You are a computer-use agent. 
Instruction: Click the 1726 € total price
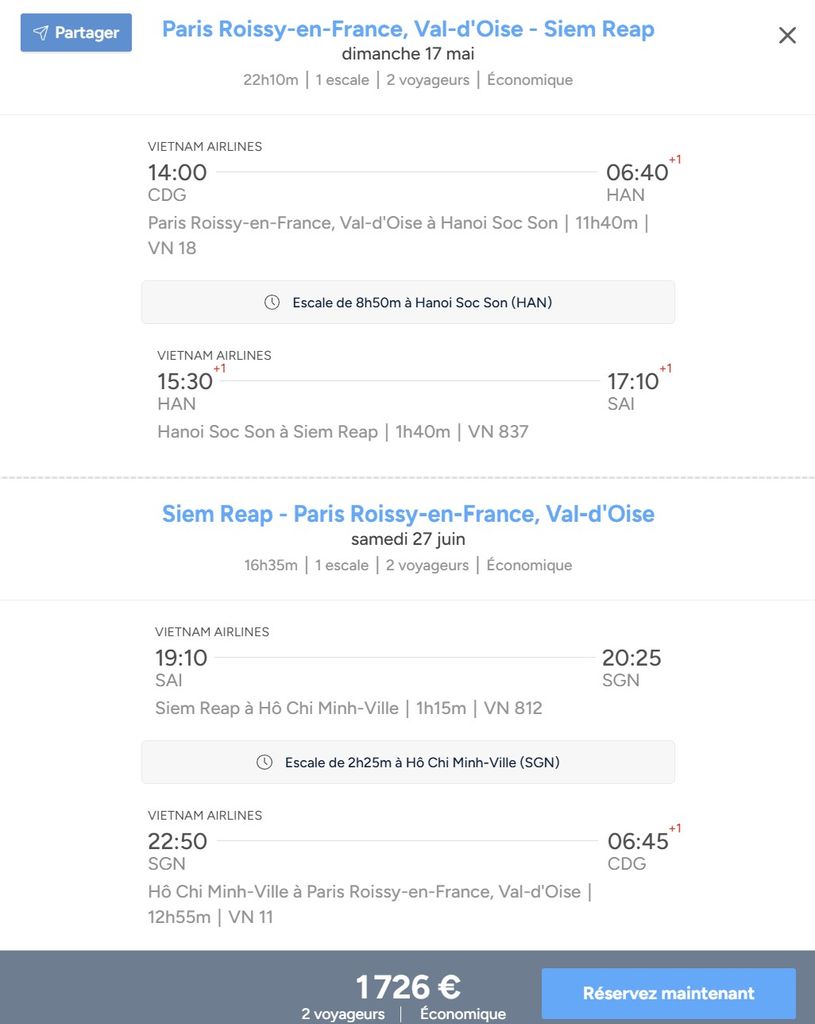408,987
